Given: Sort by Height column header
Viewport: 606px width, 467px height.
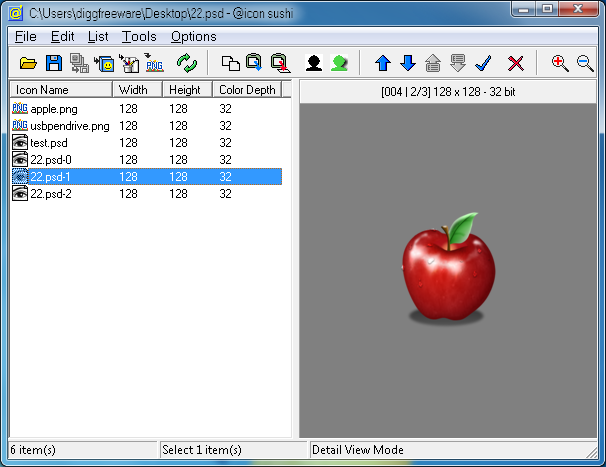Looking at the screenshot, I should pyautogui.click(x=187, y=89).
